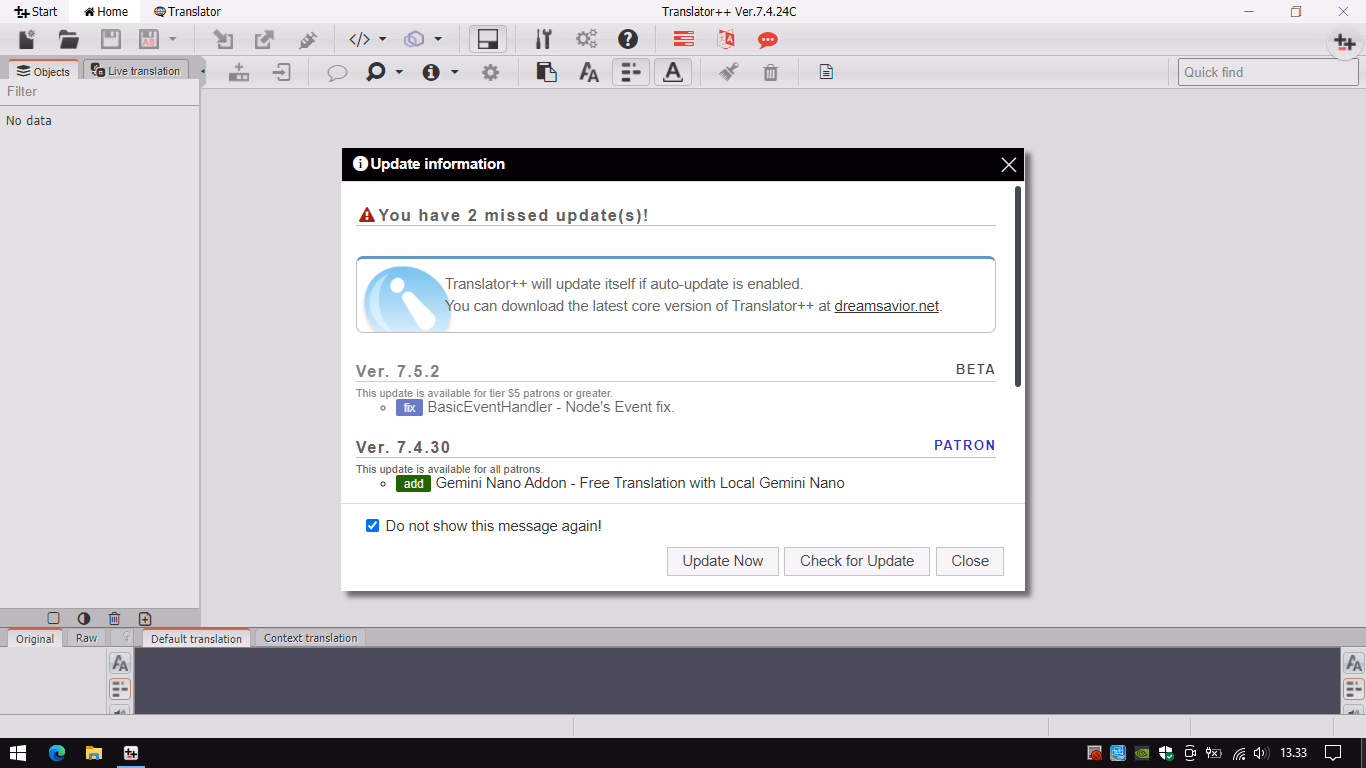Open help with question mark icon
1366x768 pixels.
point(628,40)
